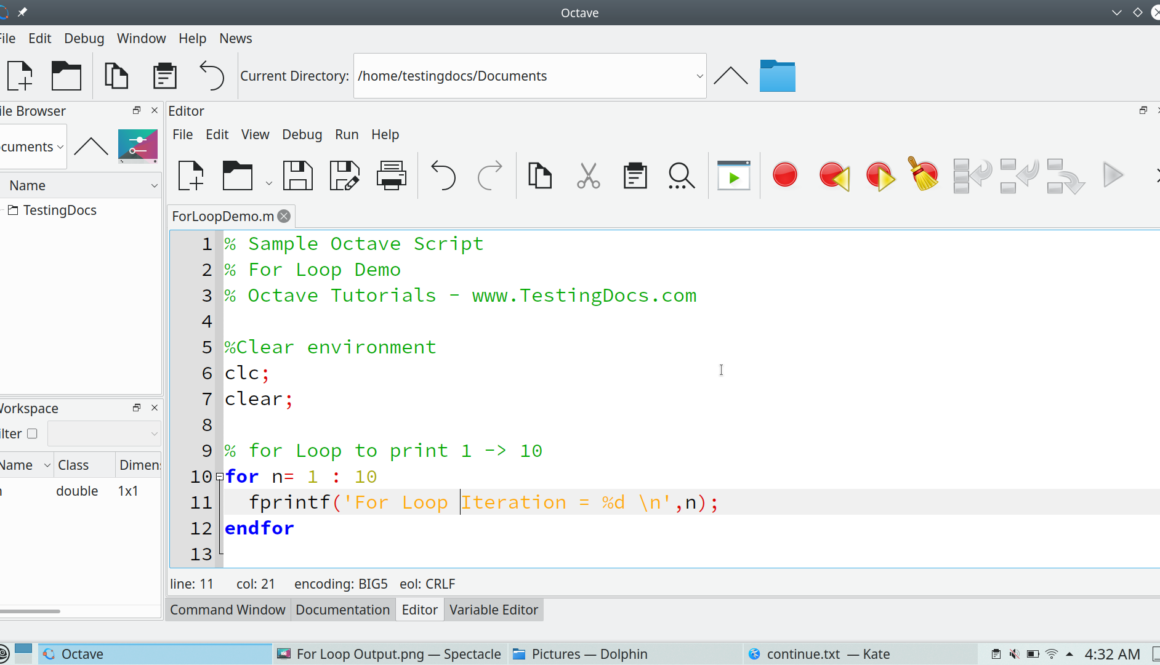Go one directory up next to path
Screen dimensions: 1160x665
point(730,75)
